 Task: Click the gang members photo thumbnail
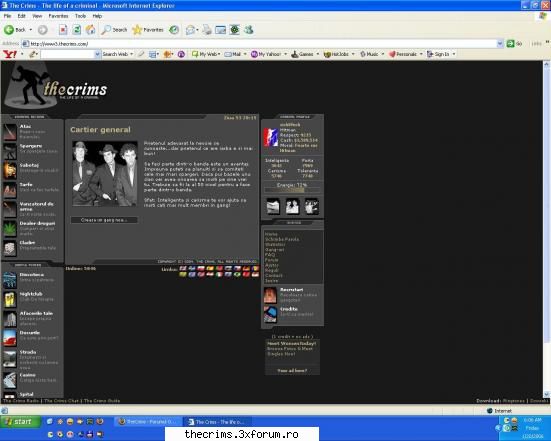pos(105,174)
